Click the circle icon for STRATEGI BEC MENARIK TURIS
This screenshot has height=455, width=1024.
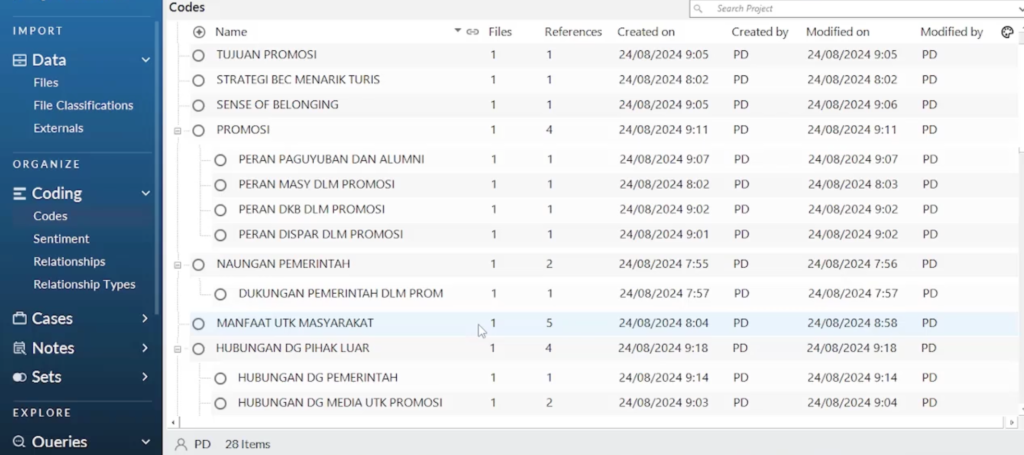(199, 80)
